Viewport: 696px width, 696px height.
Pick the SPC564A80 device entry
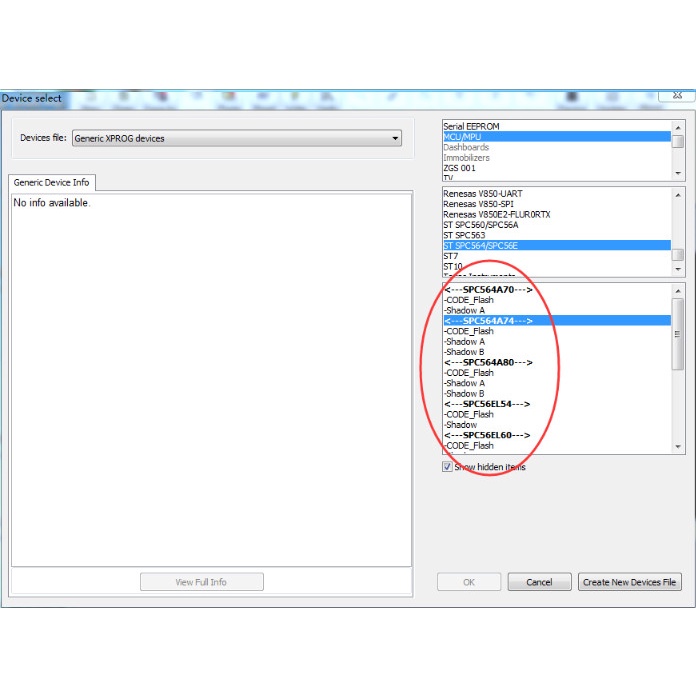pos(488,362)
